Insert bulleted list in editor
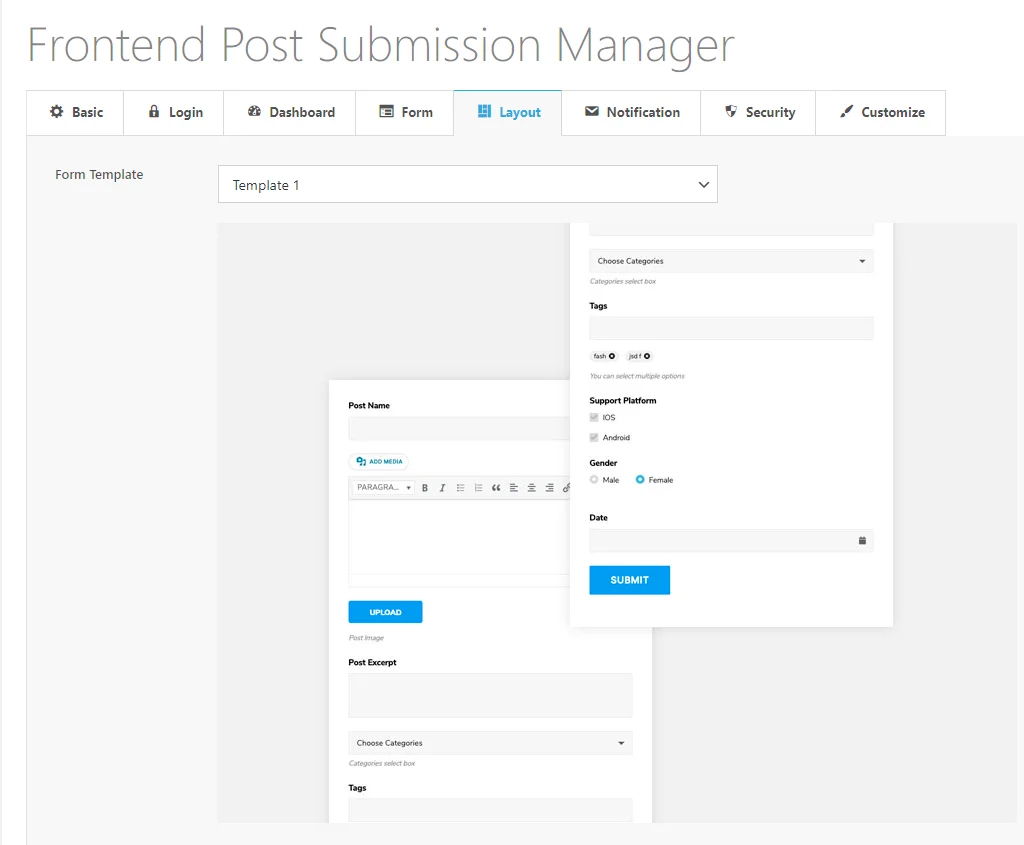The height and width of the screenshot is (845, 1024). coord(460,488)
